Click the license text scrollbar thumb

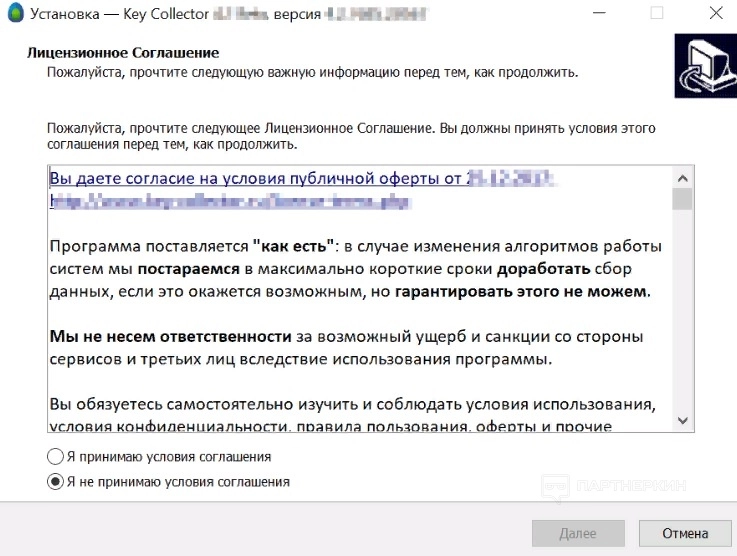682,199
